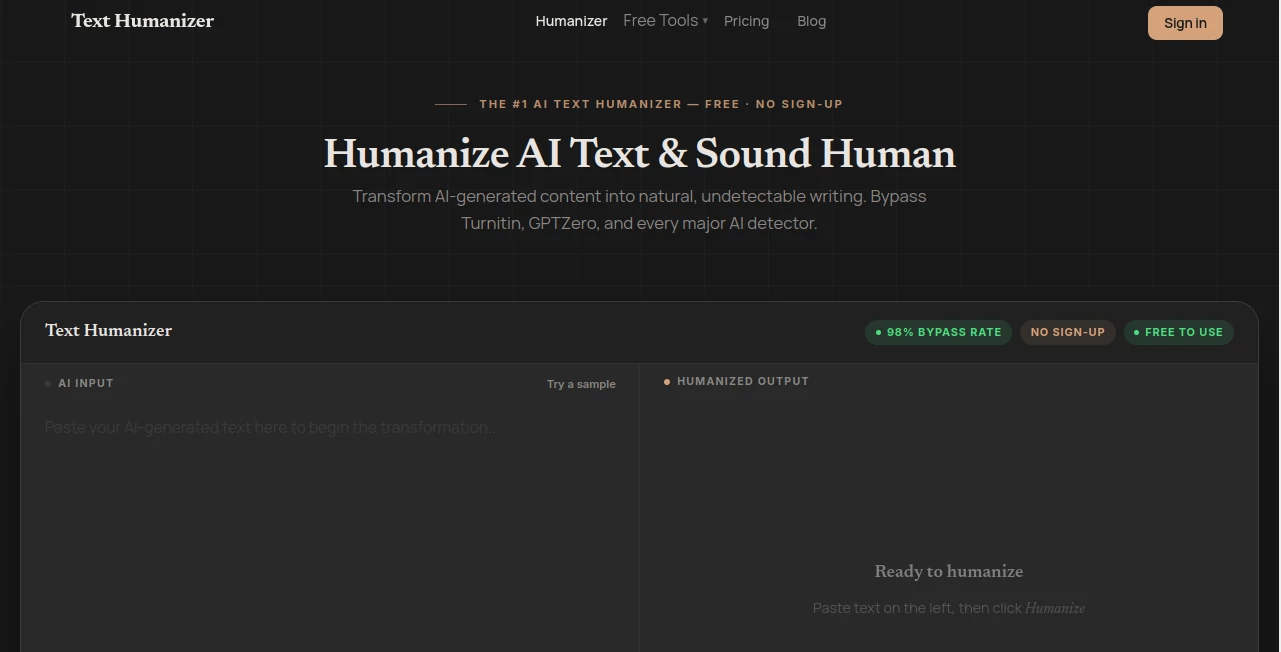Click the Try a sample link
Viewport: 1281px width, 652px height.
581,384
